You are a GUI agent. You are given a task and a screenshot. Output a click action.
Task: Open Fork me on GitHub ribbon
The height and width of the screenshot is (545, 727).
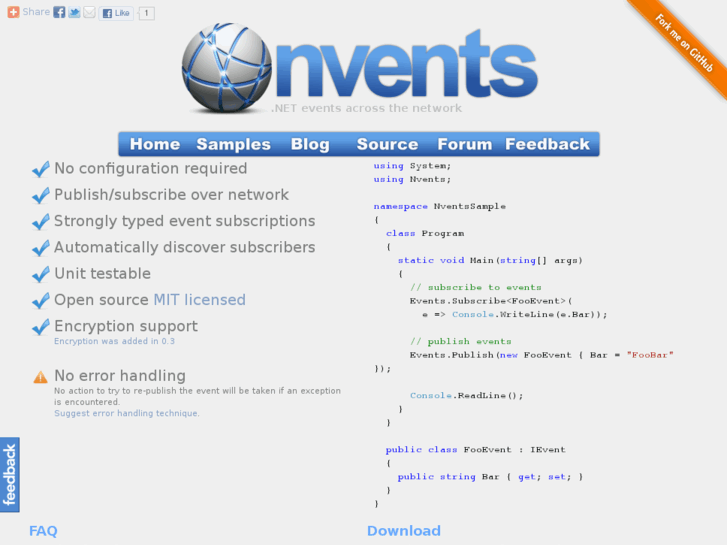point(684,43)
